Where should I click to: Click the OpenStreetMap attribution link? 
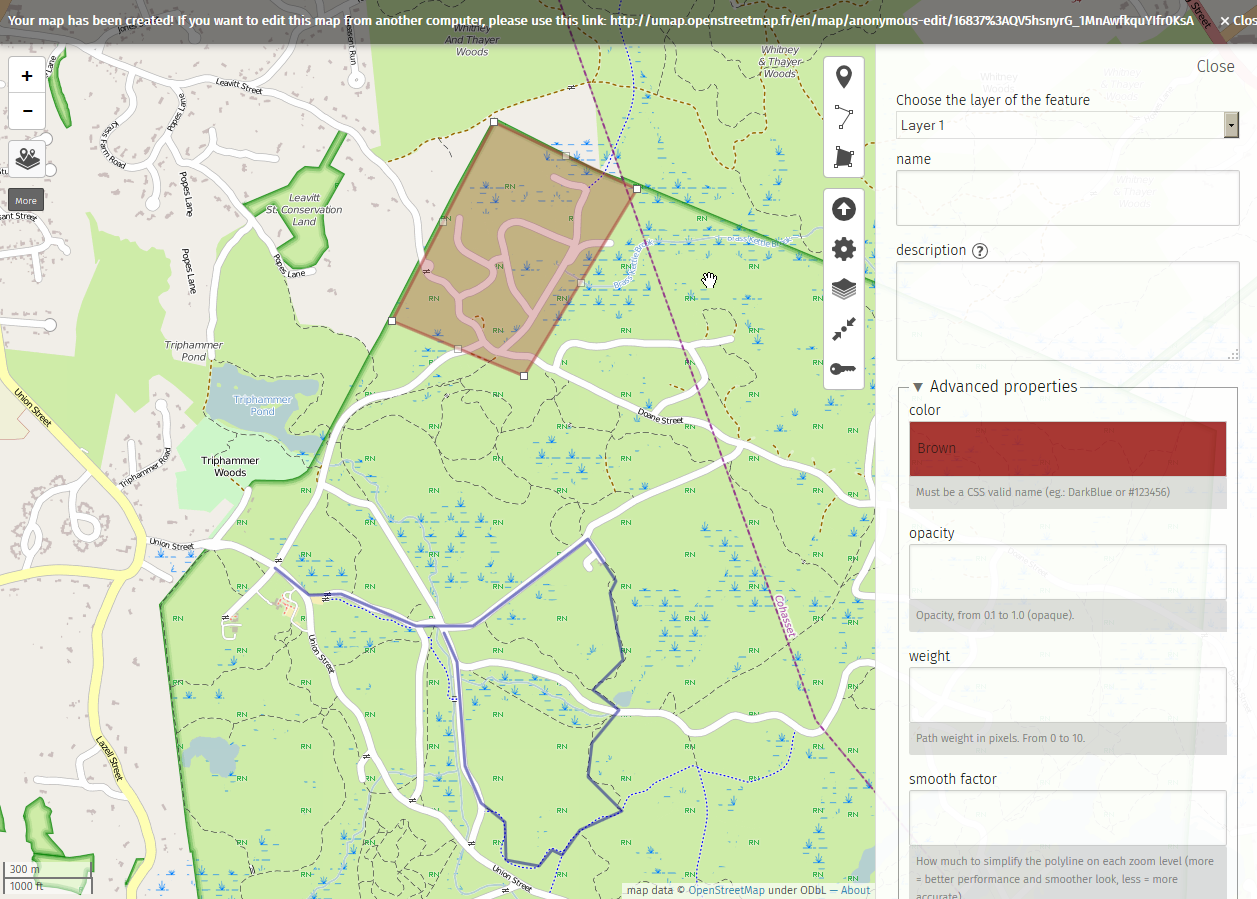(x=726, y=890)
